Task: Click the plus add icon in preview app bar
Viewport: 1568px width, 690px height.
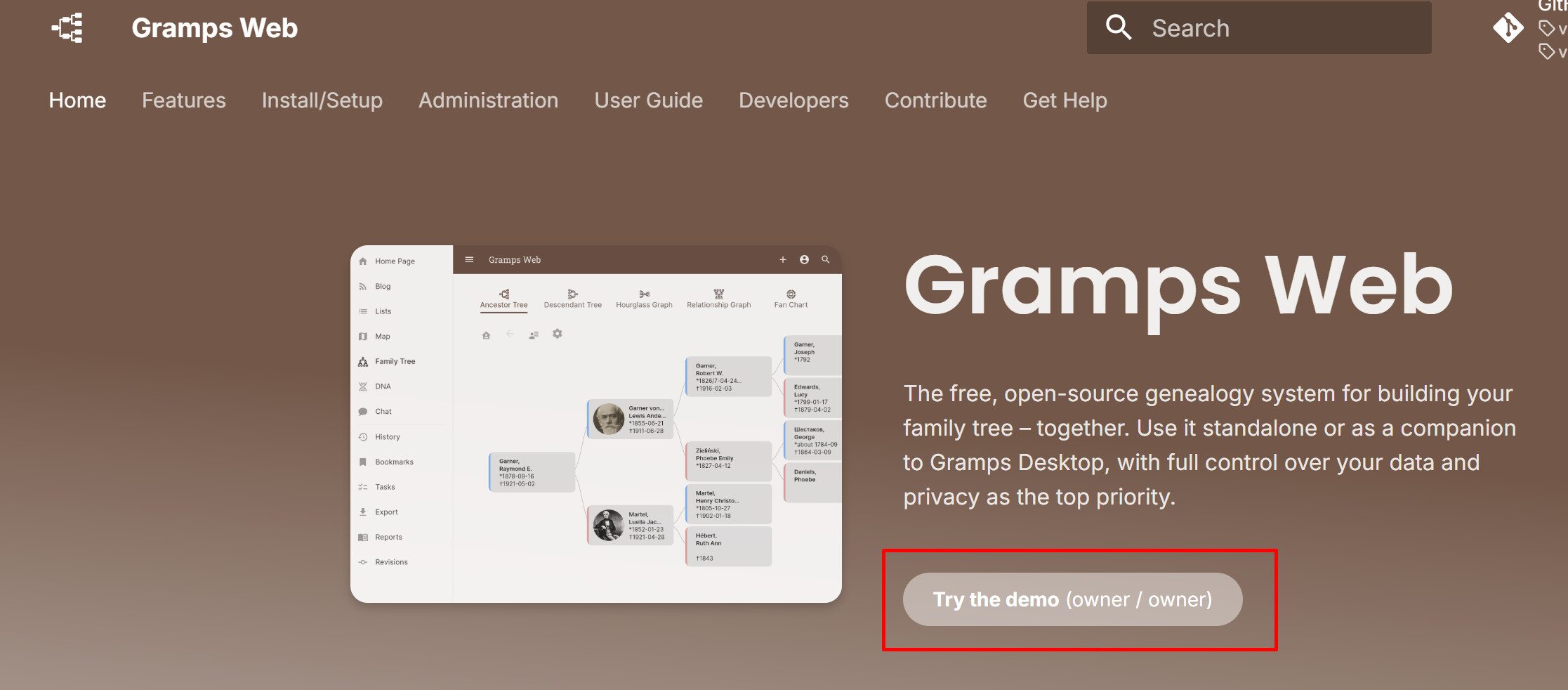Action: pyautogui.click(x=783, y=260)
